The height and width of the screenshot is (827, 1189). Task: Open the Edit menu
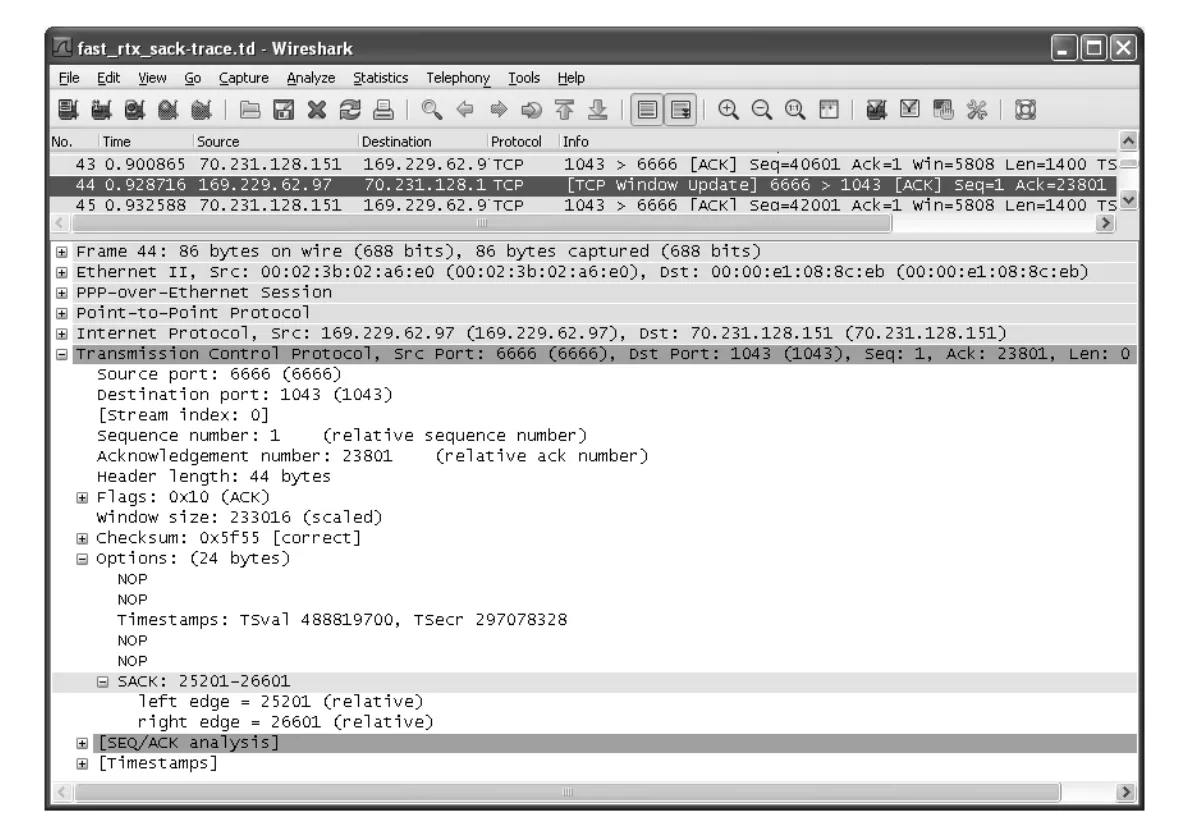[108, 78]
